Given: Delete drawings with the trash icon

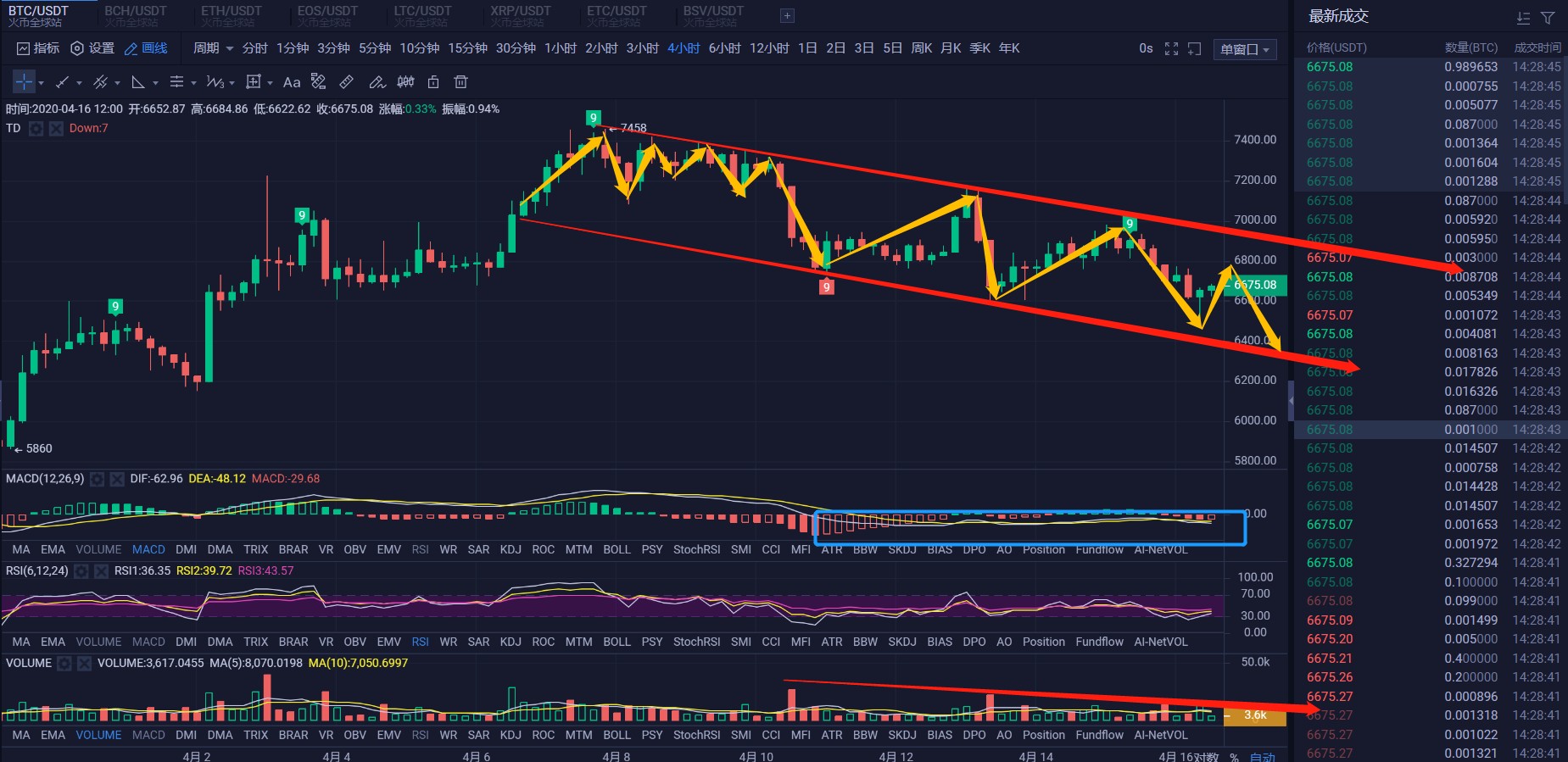Looking at the screenshot, I should pyautogui.click(x=460, y=82).
